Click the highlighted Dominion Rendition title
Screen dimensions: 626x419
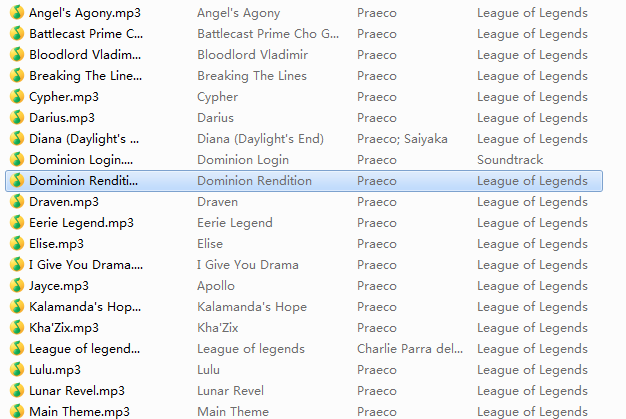tap(254, 181)
